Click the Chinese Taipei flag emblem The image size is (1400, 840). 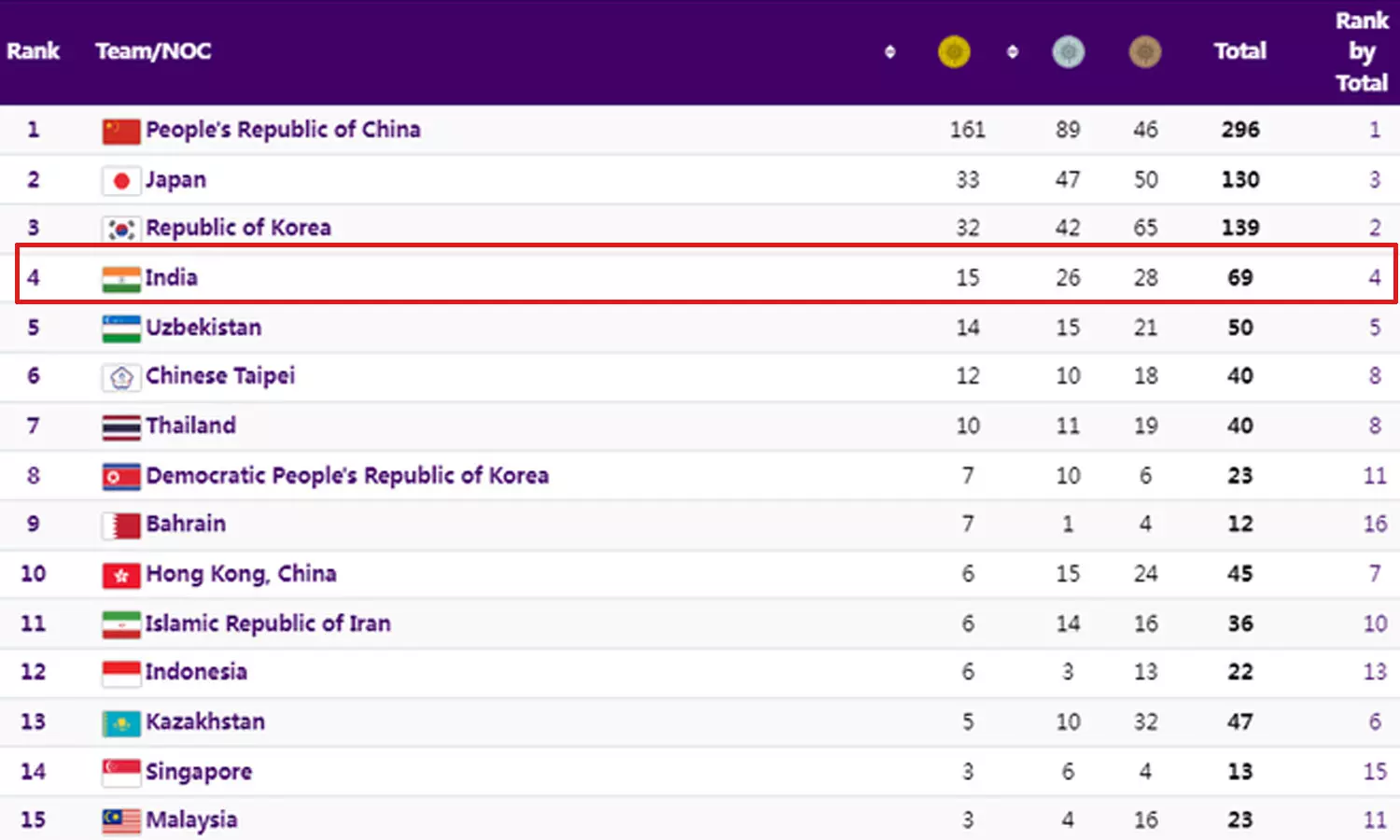[121, 377]
